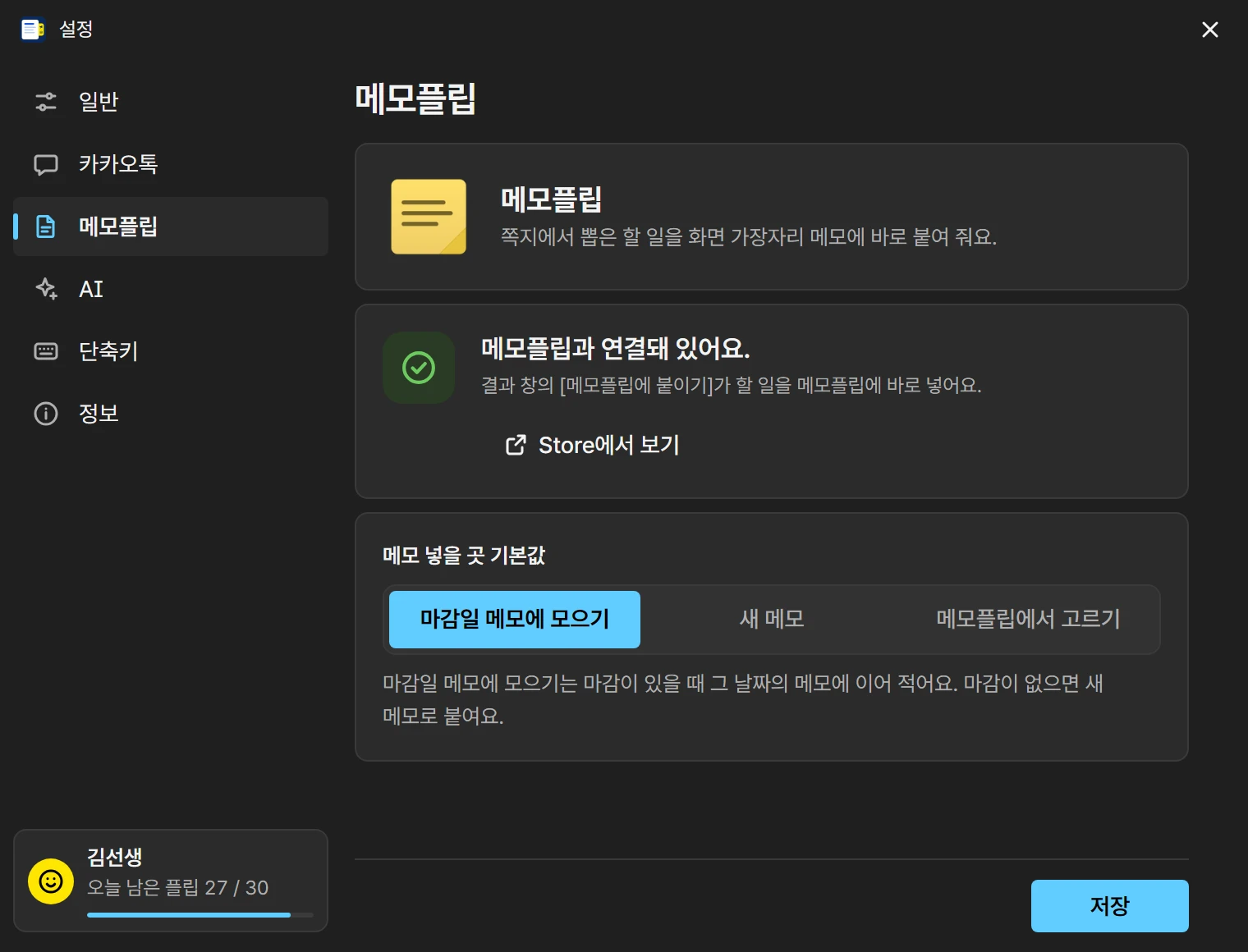Open the 일반 settings section

coord(171,102)
